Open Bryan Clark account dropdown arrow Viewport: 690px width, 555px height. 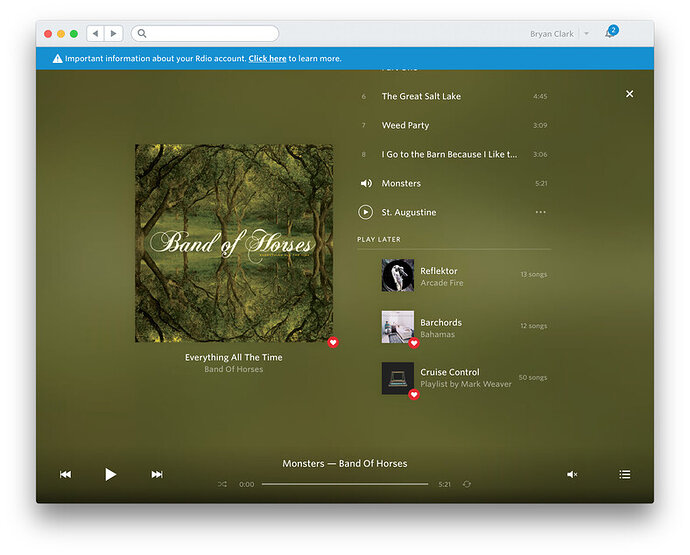587,33
